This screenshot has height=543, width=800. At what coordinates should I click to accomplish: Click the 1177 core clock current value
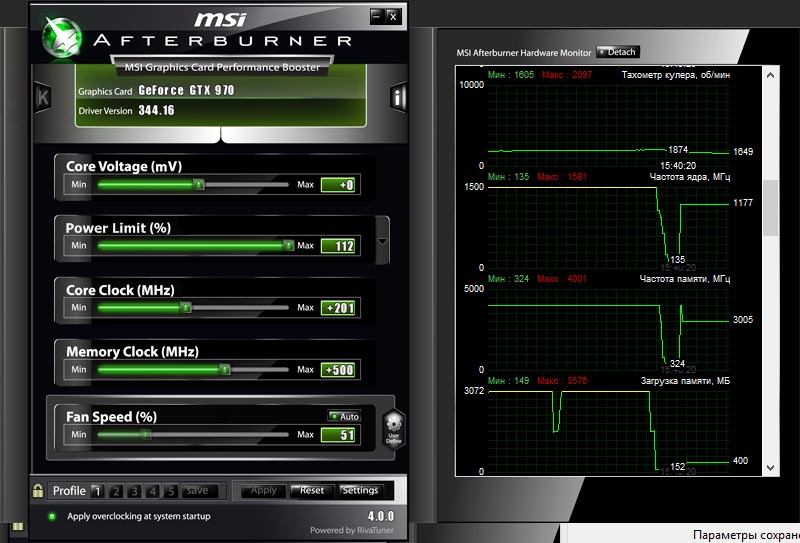[742, 203]
